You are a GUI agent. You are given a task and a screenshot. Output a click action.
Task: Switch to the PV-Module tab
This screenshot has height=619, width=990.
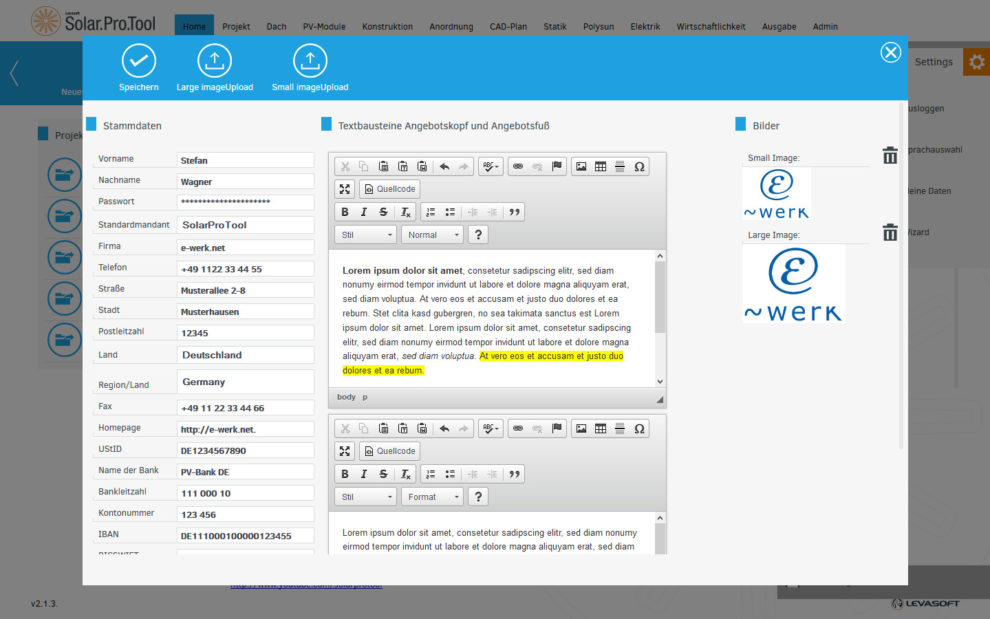323,27
